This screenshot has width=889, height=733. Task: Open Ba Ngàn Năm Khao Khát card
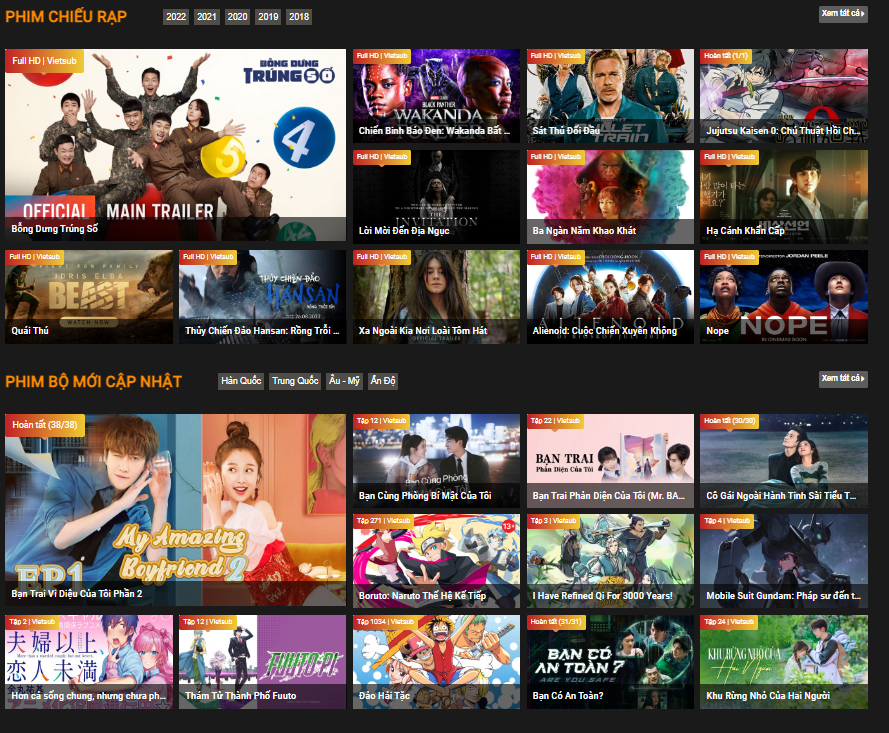click(x=610, y=197)
